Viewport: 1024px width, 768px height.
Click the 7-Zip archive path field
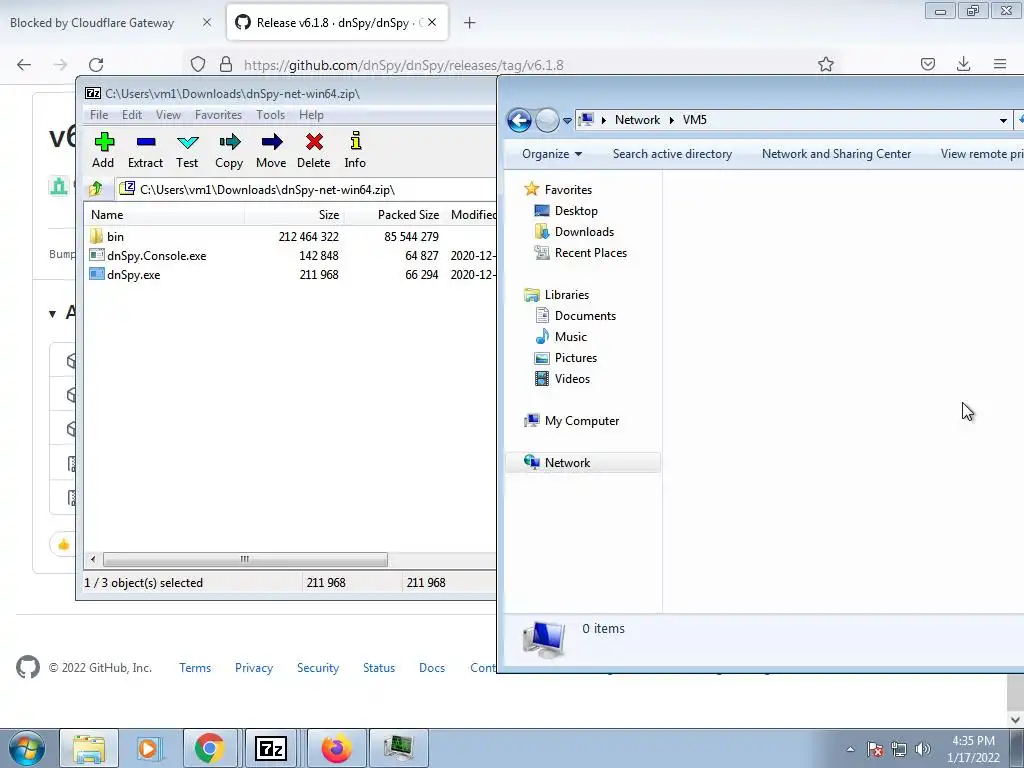307,189
